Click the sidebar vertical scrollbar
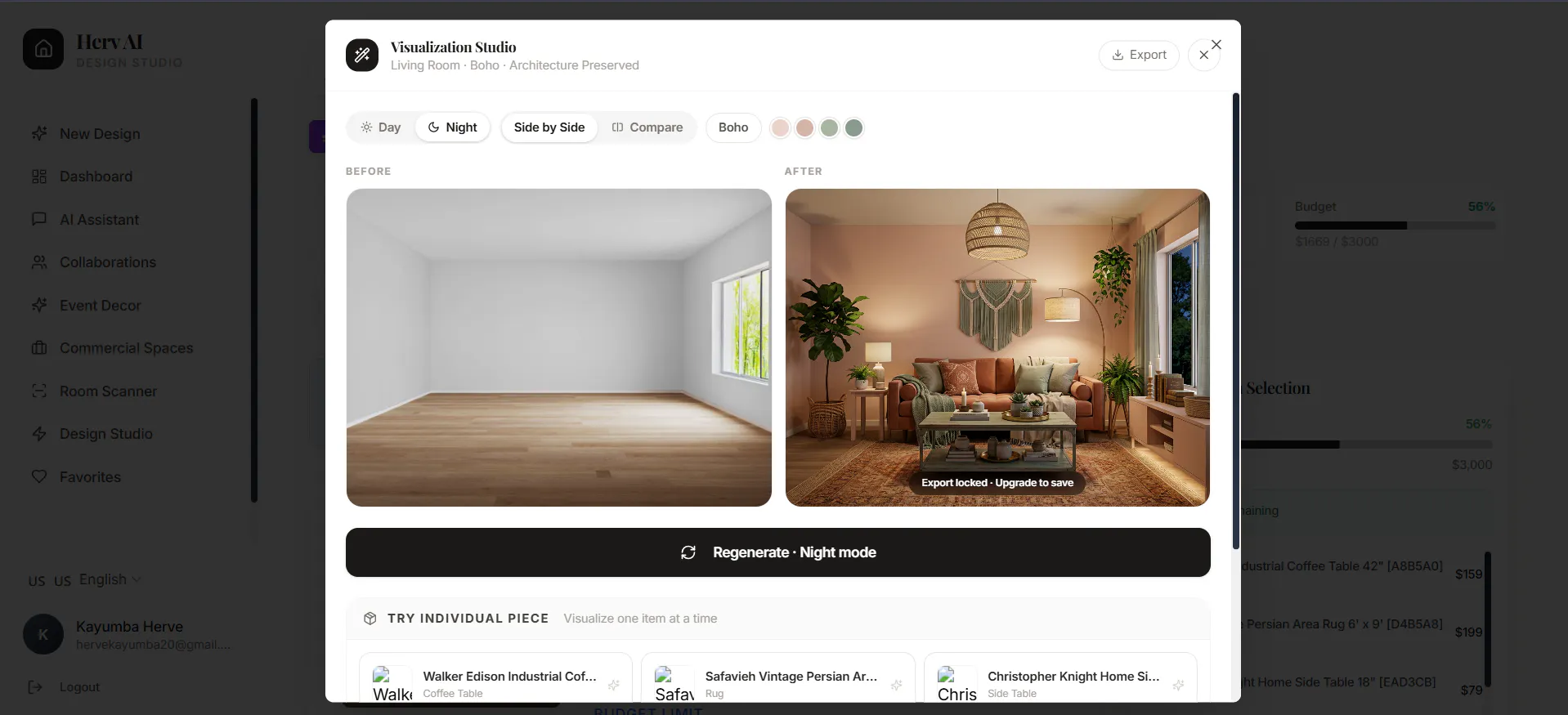Viewport: 1568px width, 715px height. tap(254, 300)
